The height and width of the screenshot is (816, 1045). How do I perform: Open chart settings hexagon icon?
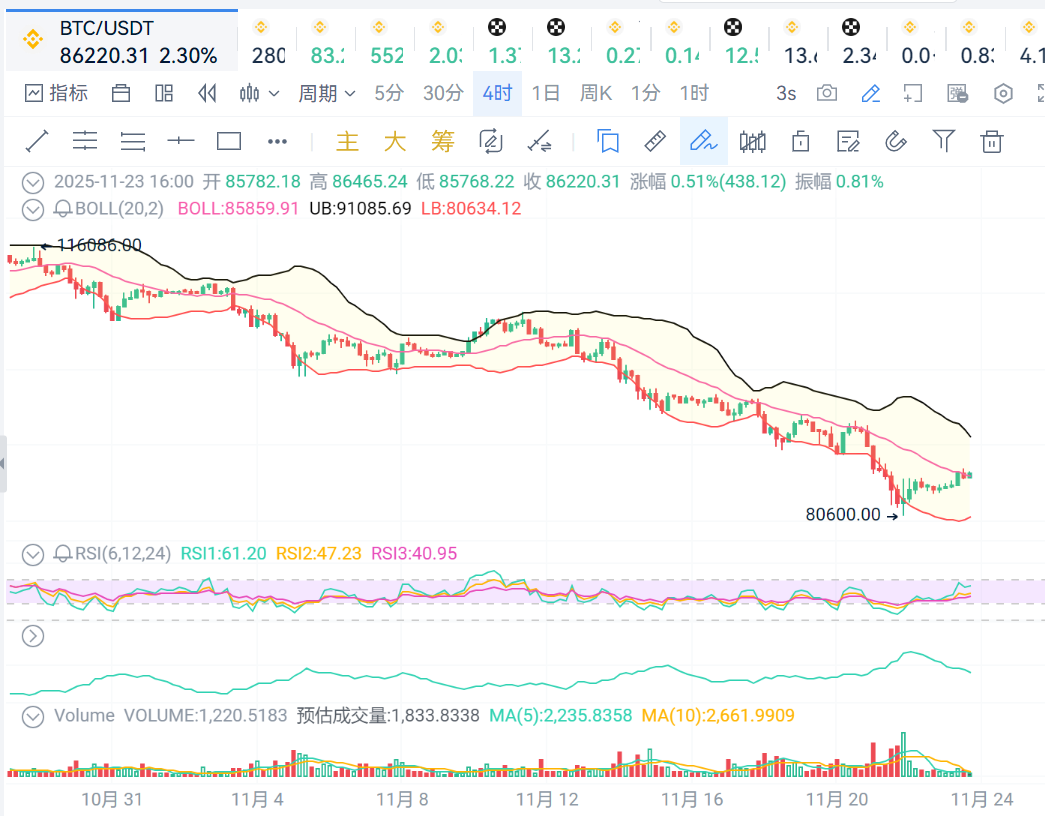coord(1003,94)
